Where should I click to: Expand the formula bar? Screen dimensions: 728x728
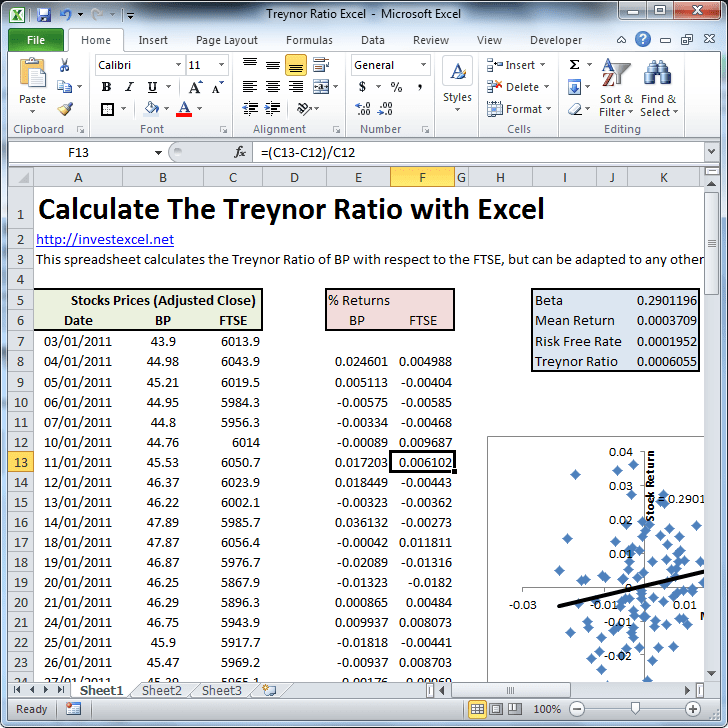point(711,152)
